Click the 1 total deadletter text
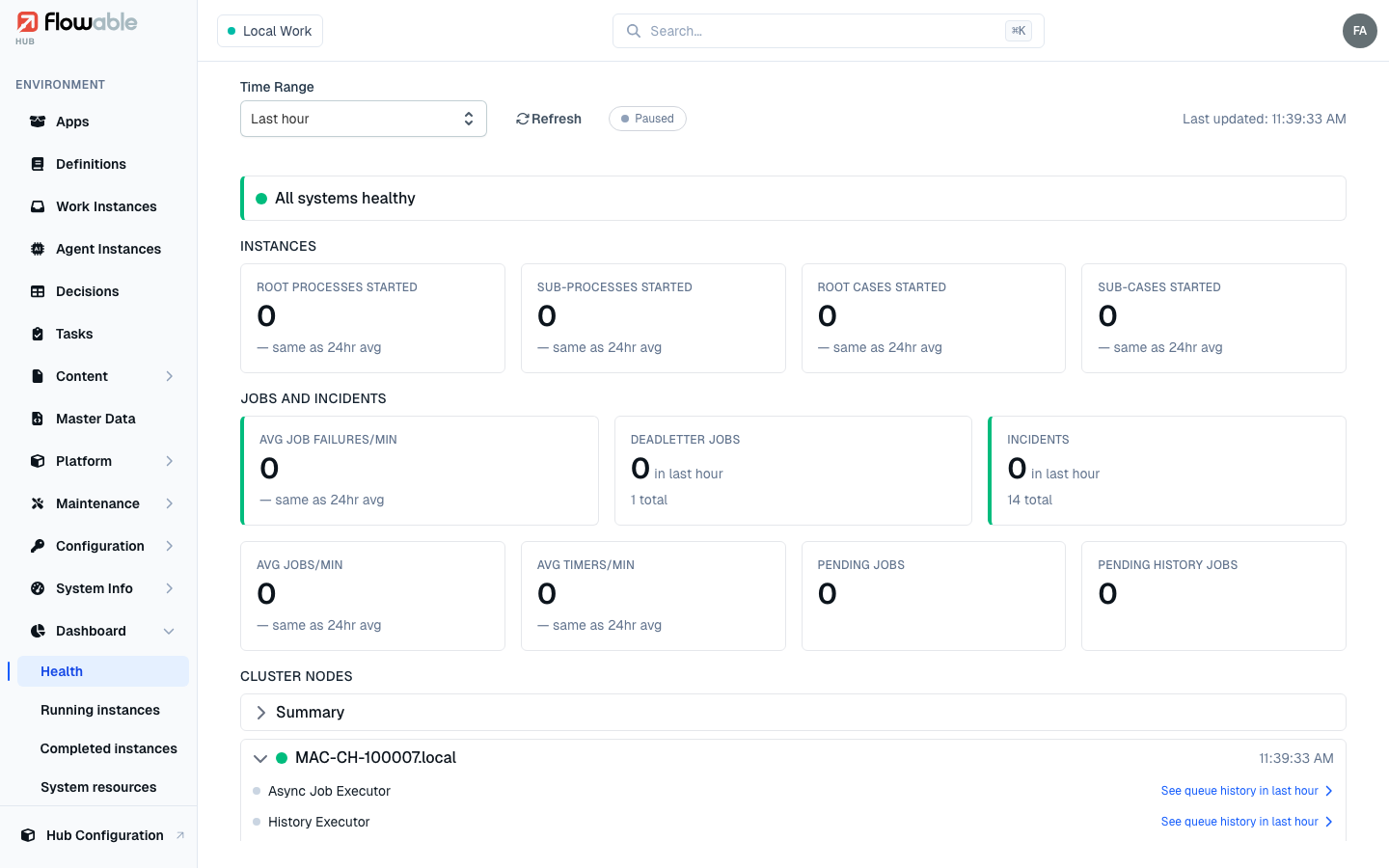 tap(649, 500)
